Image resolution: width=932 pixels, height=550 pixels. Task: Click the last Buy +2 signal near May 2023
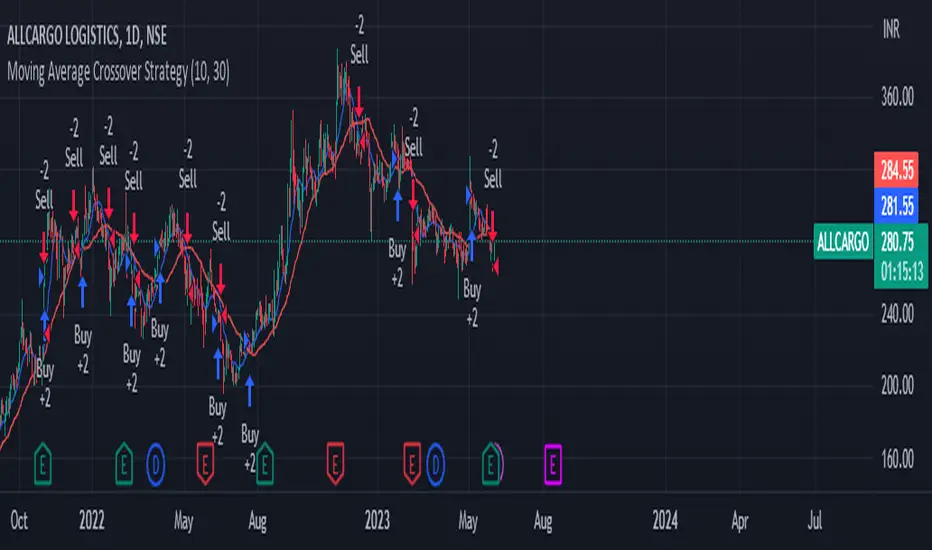click(472, 304)
